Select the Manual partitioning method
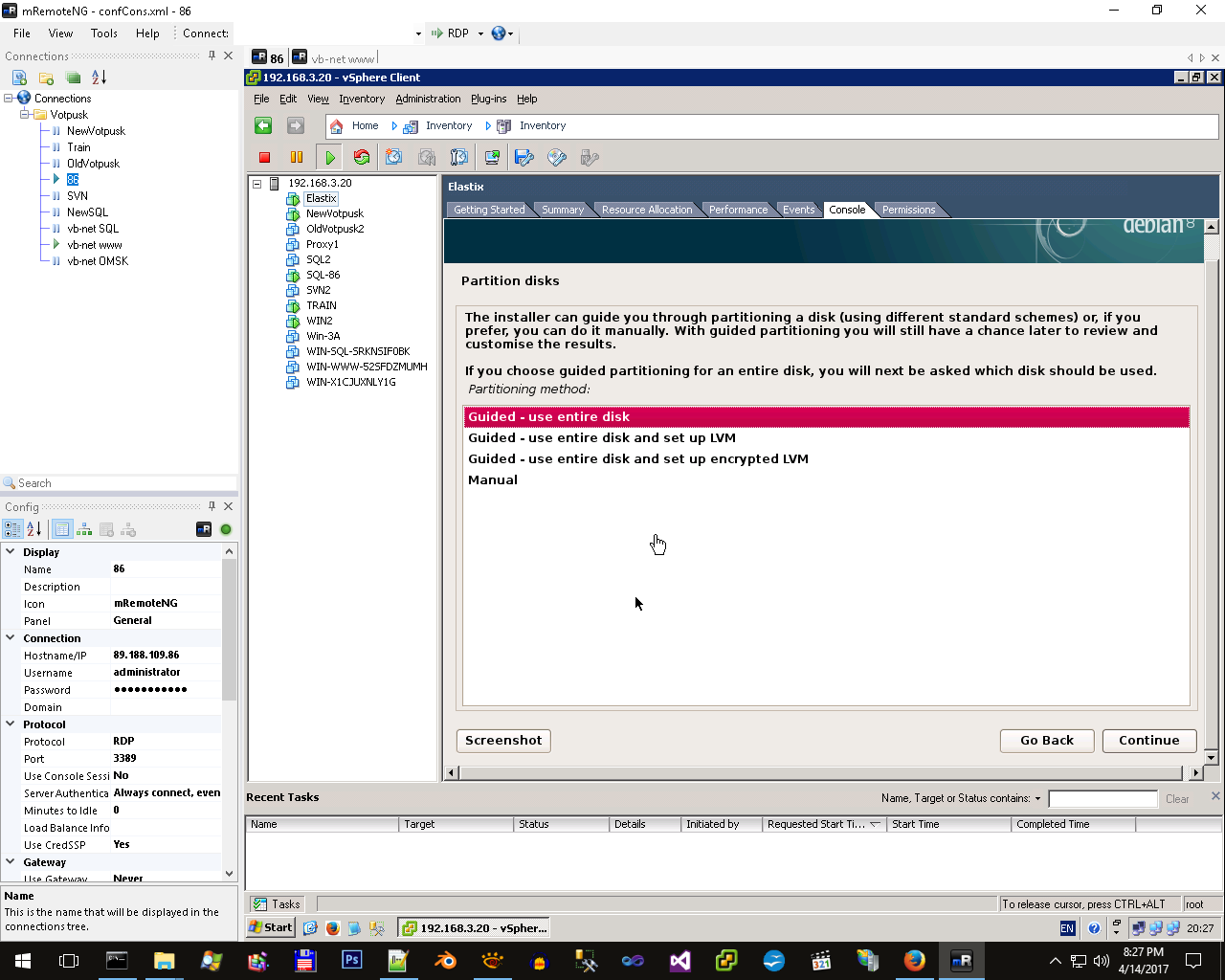This screenshot has height=980, width=1225. click(827, 480)
